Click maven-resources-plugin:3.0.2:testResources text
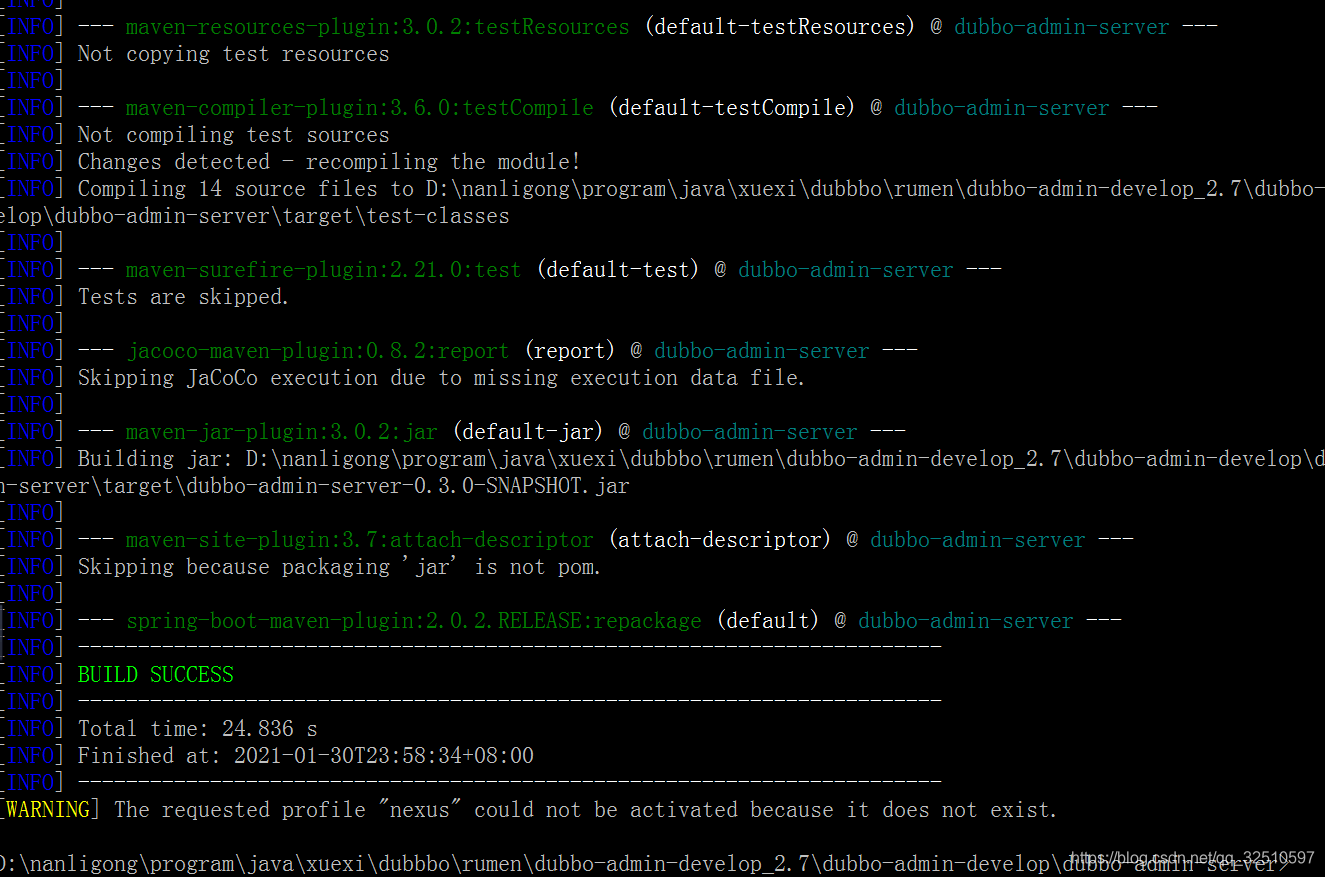This screenshot has width=1325, height=877. 377,27
